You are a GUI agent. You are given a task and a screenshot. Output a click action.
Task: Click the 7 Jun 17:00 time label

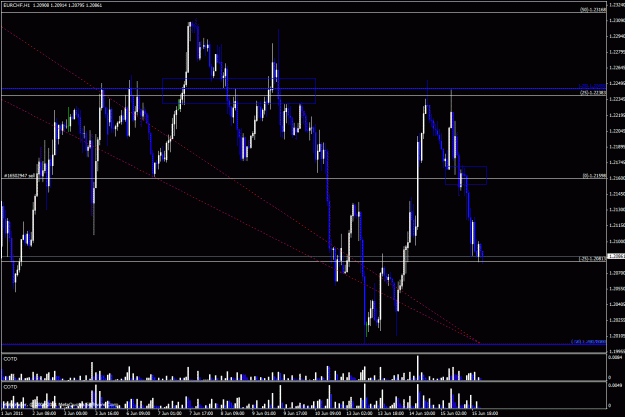[x=201, y=413]
